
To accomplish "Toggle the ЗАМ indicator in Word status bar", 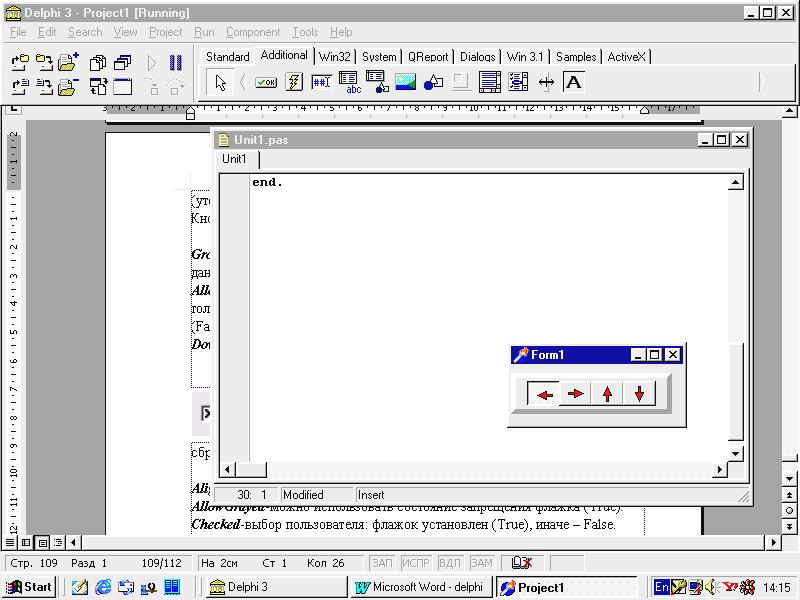I will (x=481, y=563).
